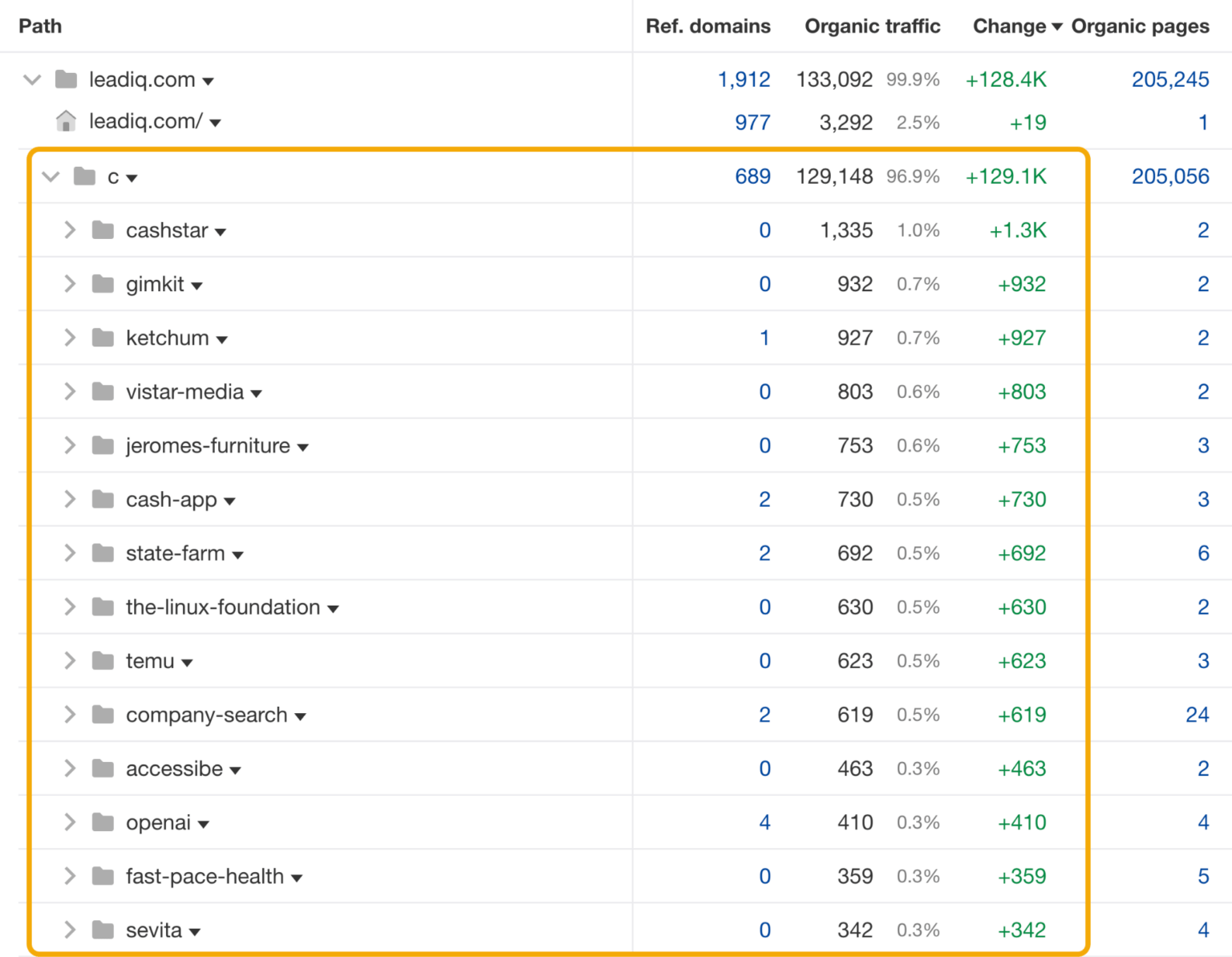Click the folder icon for state-farm
The height and width of the screenshot is (957, 1232).
[x=103, y=553]
